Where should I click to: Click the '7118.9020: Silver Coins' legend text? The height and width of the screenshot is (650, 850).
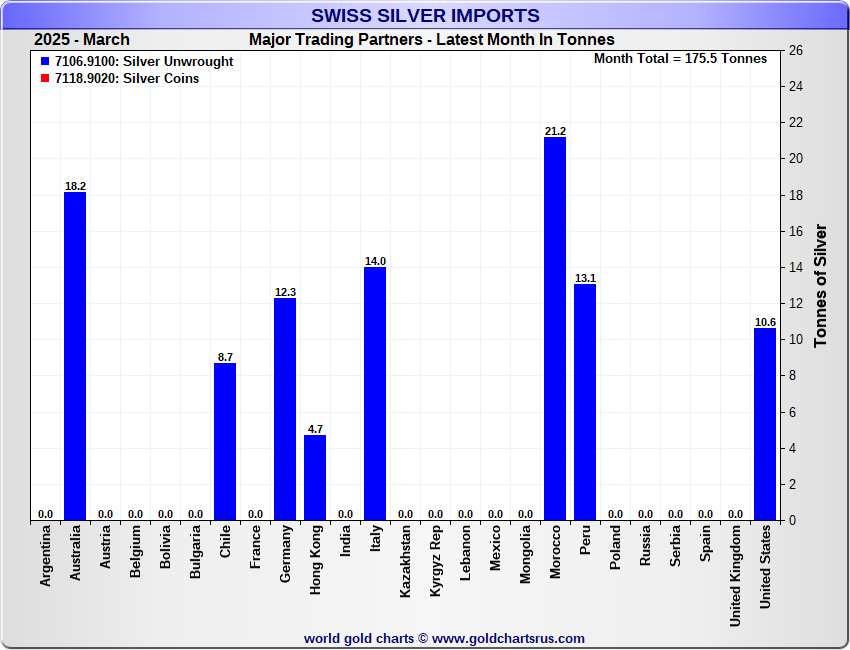click(x=127, y=78)
